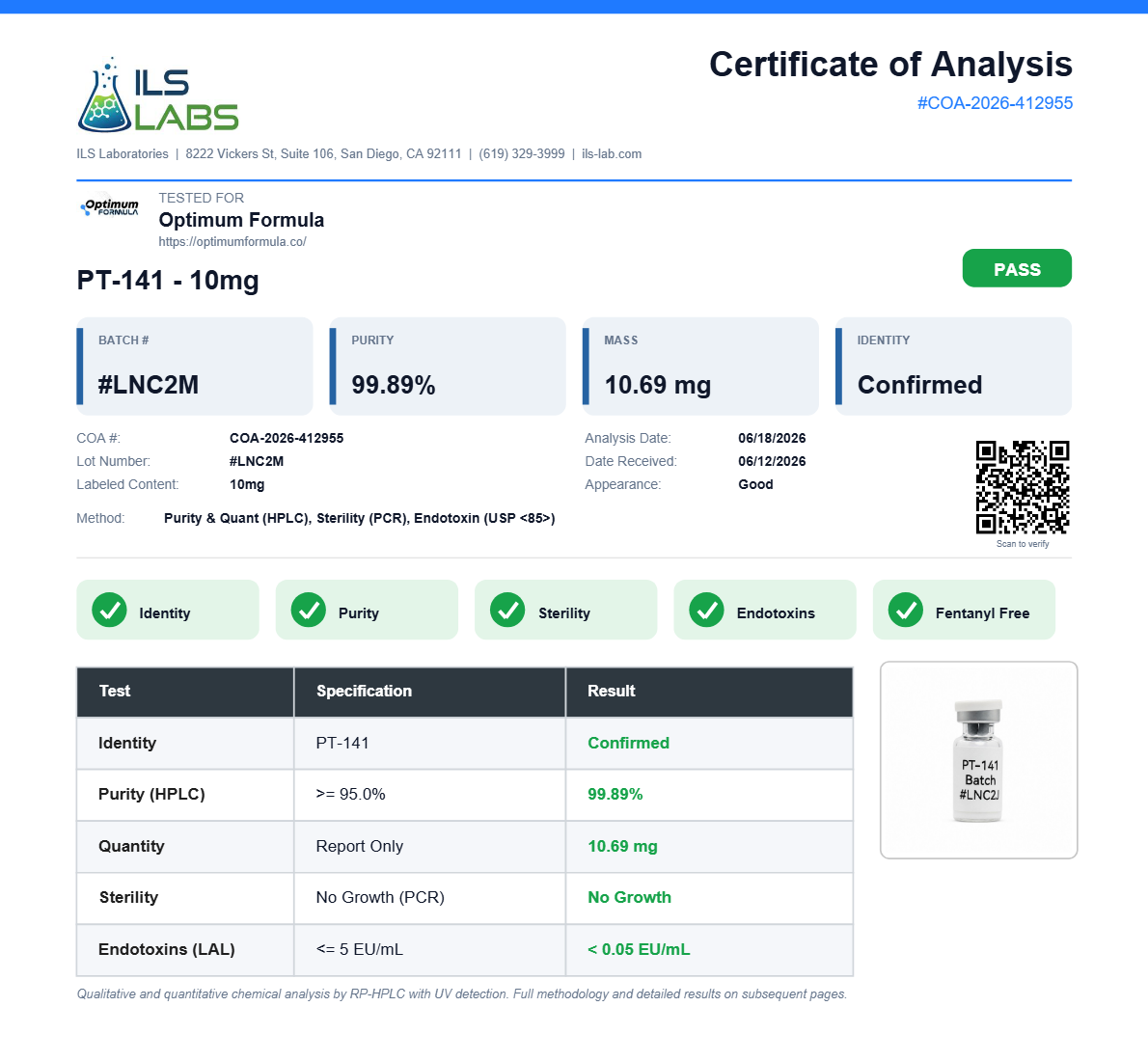Click the Fentanyl Free checkmark icon
Image resolution: width=1148 pixels, height=1061 pixels.
[x=906, y=610]
